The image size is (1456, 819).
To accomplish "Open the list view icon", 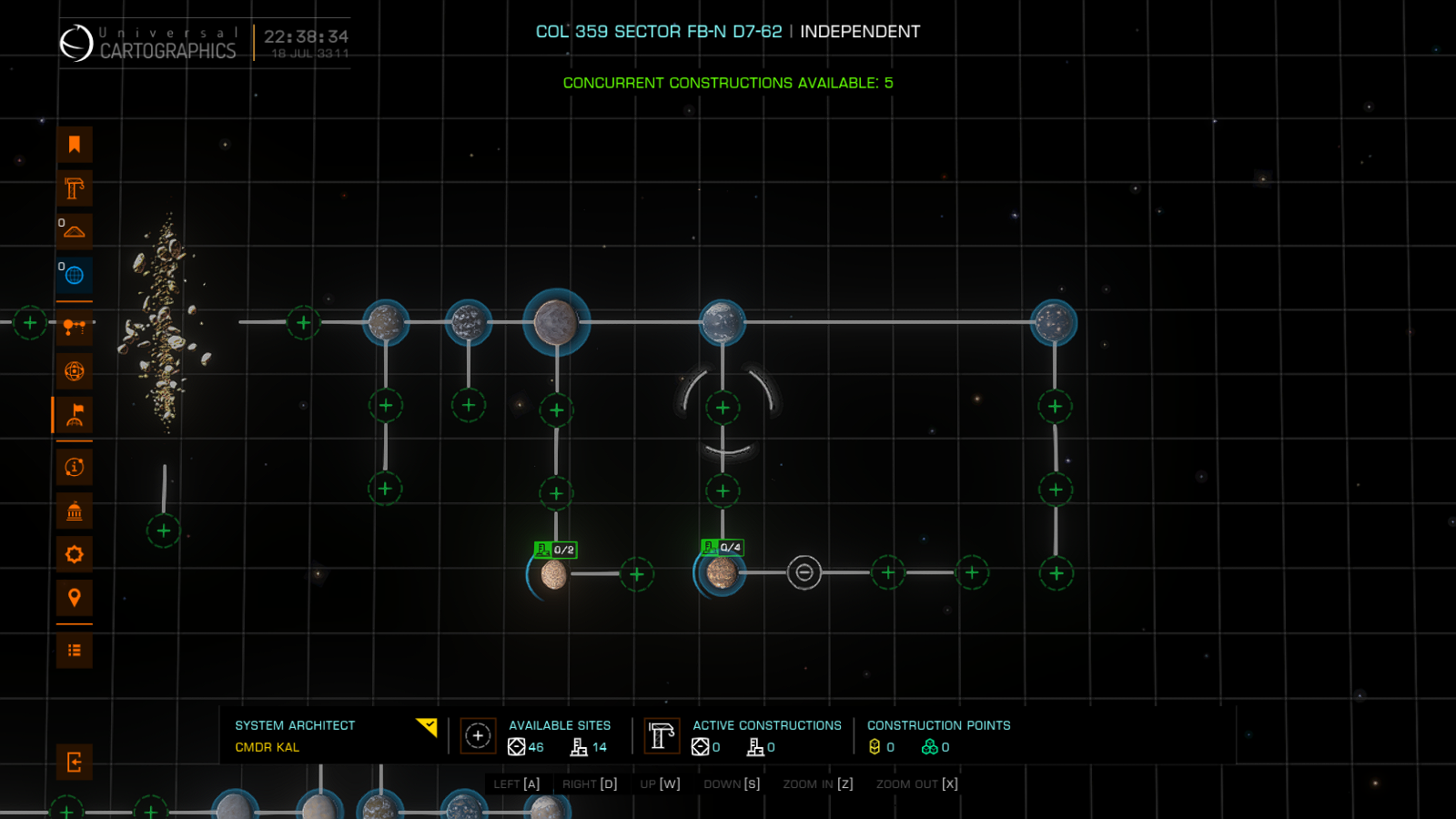I will [x=75, y=651].
